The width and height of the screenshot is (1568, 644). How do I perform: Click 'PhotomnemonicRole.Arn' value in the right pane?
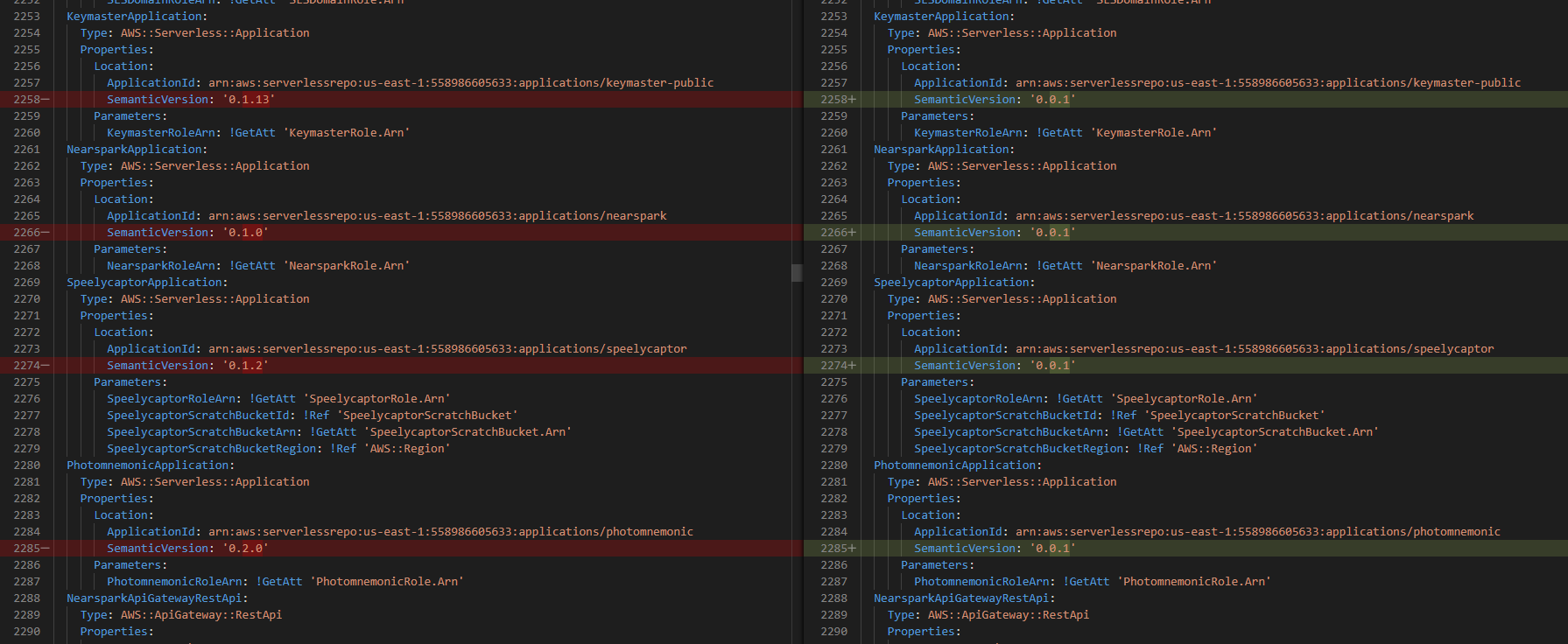pyautogui.click(x=1194, y=582)
